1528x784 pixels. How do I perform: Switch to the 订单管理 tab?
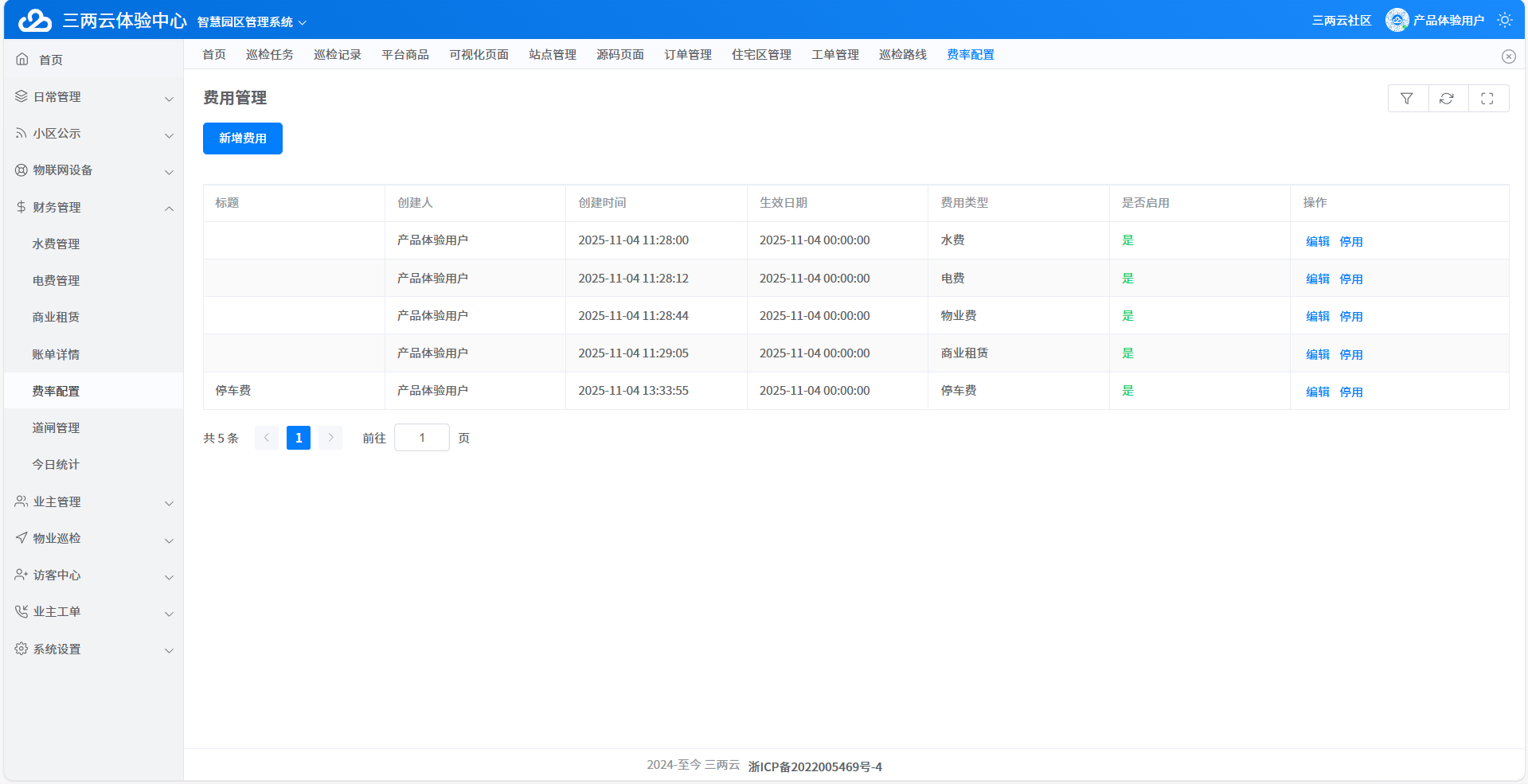[x=687, y=54]
